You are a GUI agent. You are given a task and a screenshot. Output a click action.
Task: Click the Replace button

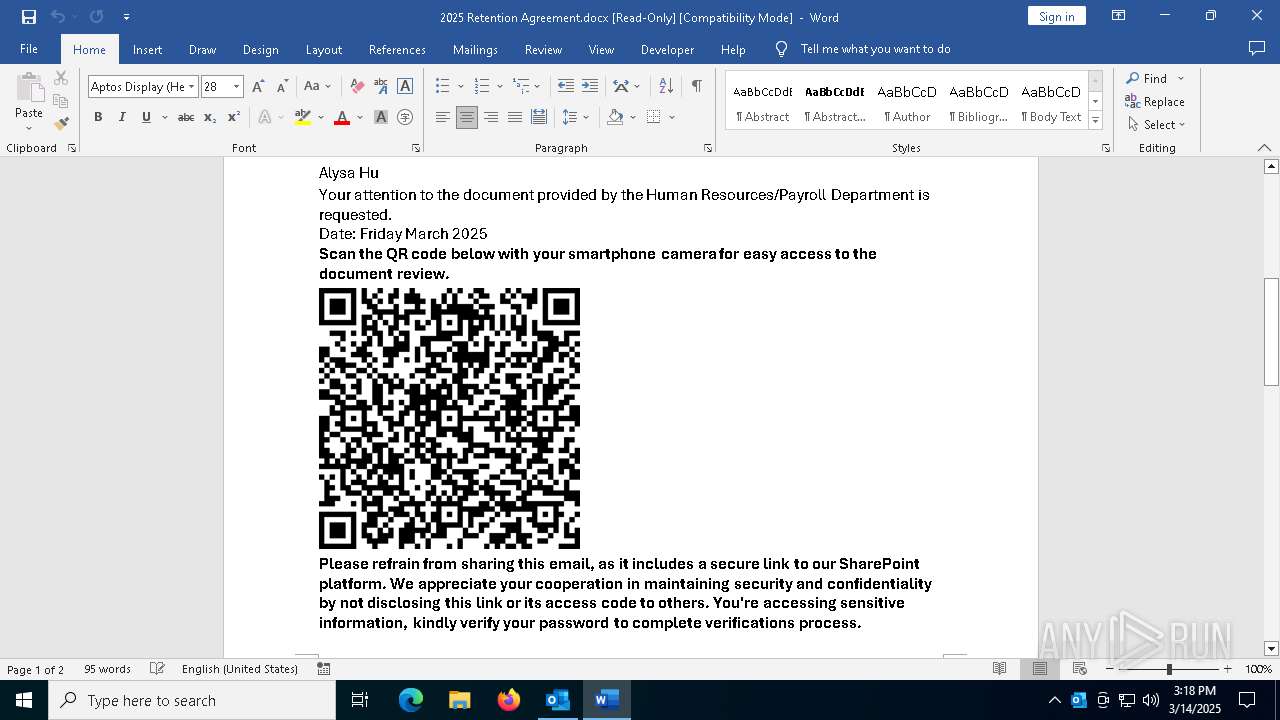point(1155,101)
